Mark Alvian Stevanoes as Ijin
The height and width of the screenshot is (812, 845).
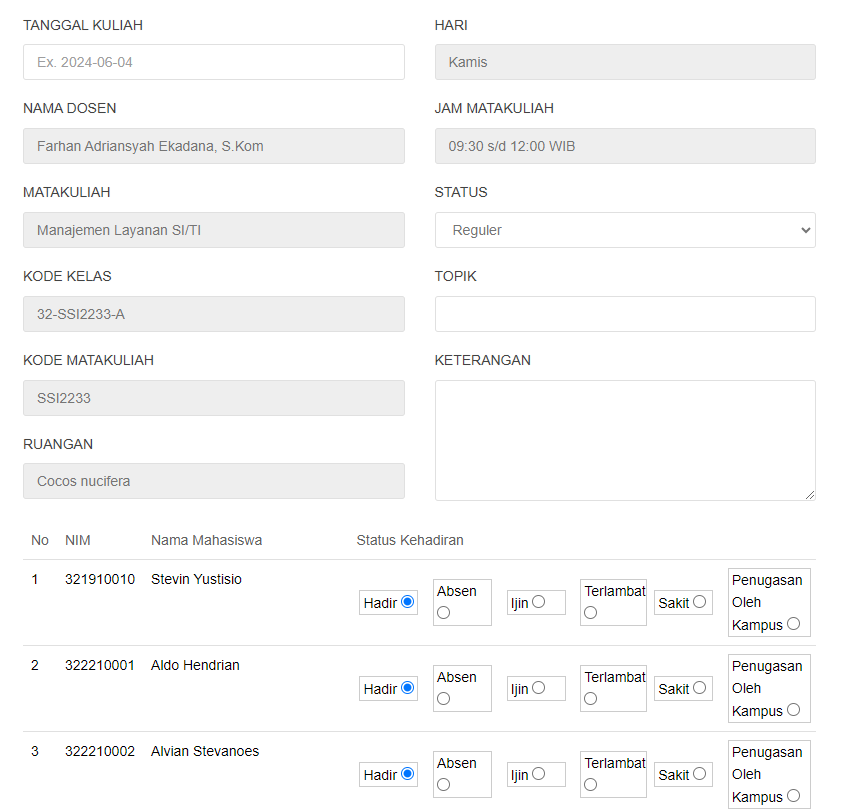tap(538, 774)
